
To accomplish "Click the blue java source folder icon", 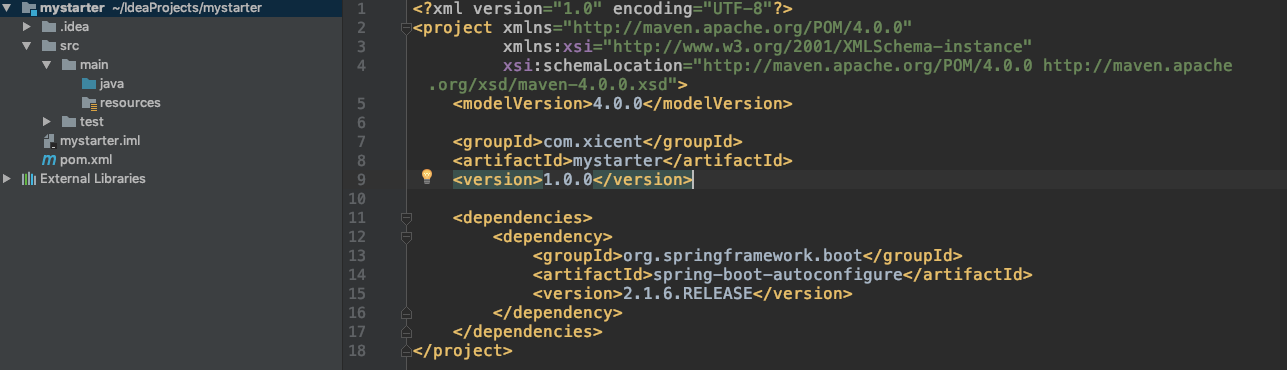I will tap(88, 84).
